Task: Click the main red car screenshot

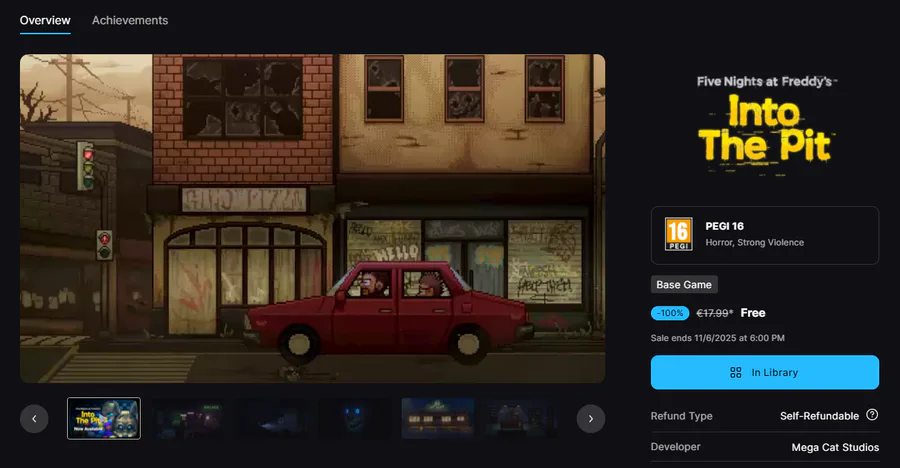Action: pyautogui.click(x=312, y=218)
